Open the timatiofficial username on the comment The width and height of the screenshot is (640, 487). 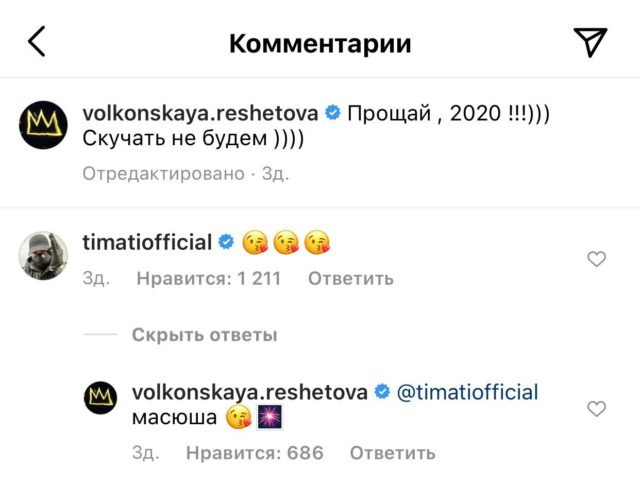coord(146,242)
